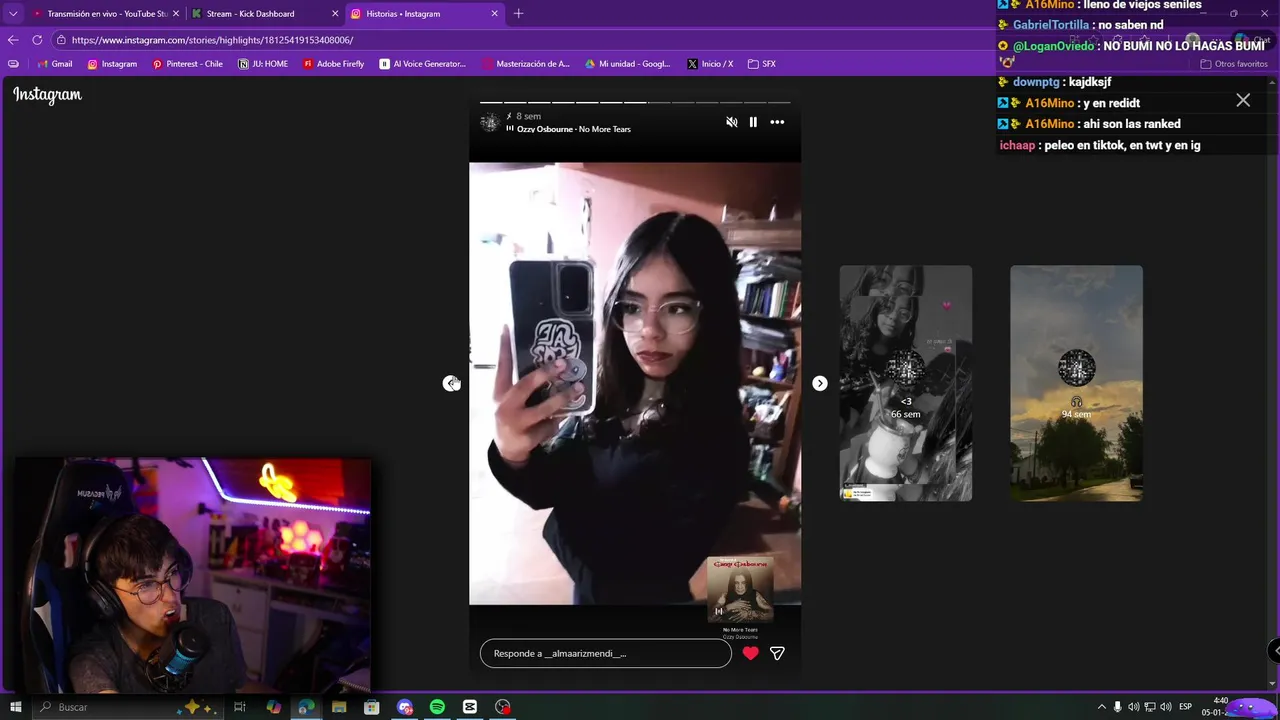Viewport: 1280px width, 720px height.
Task: View site information icon in the address bar
Action: 61,40
